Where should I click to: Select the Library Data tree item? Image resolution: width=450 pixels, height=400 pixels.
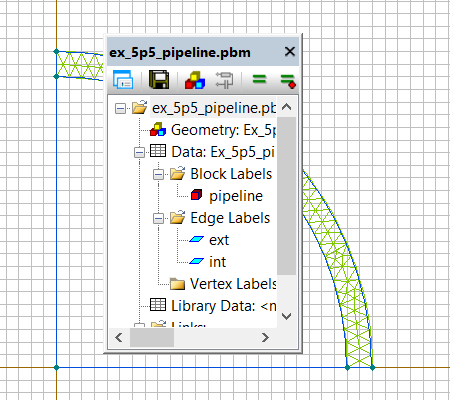[223, 306]
